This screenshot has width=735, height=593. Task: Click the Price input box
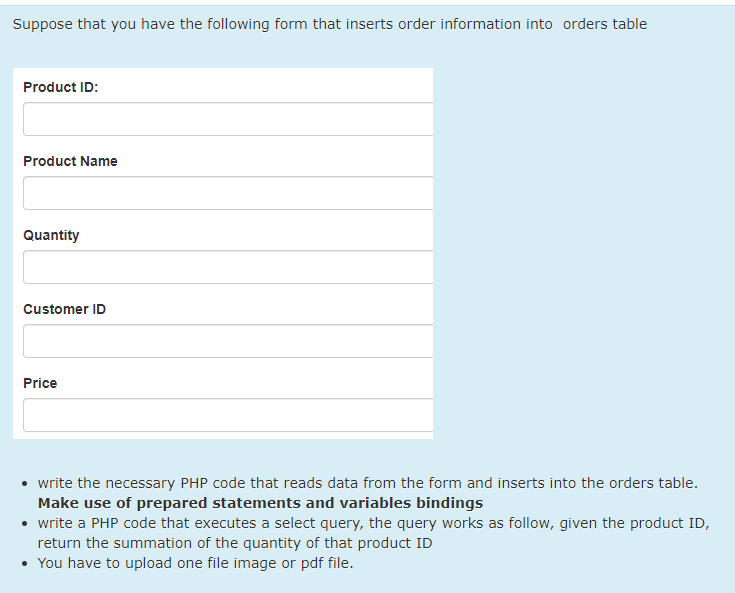[228, 415]
